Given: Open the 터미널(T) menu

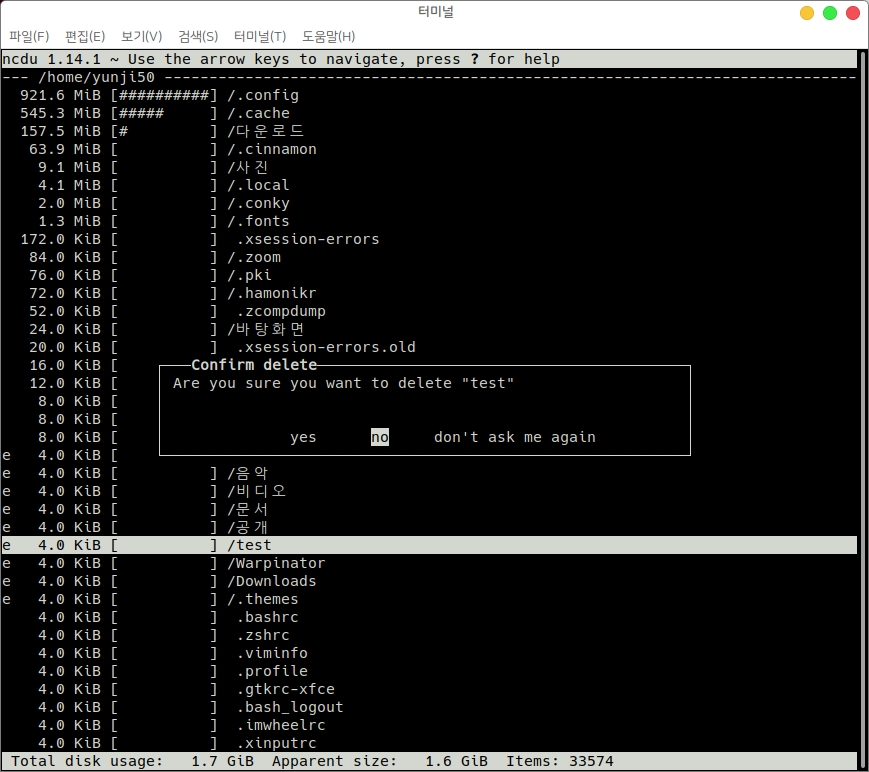Looking at the screenshot, I should (259, 37).
